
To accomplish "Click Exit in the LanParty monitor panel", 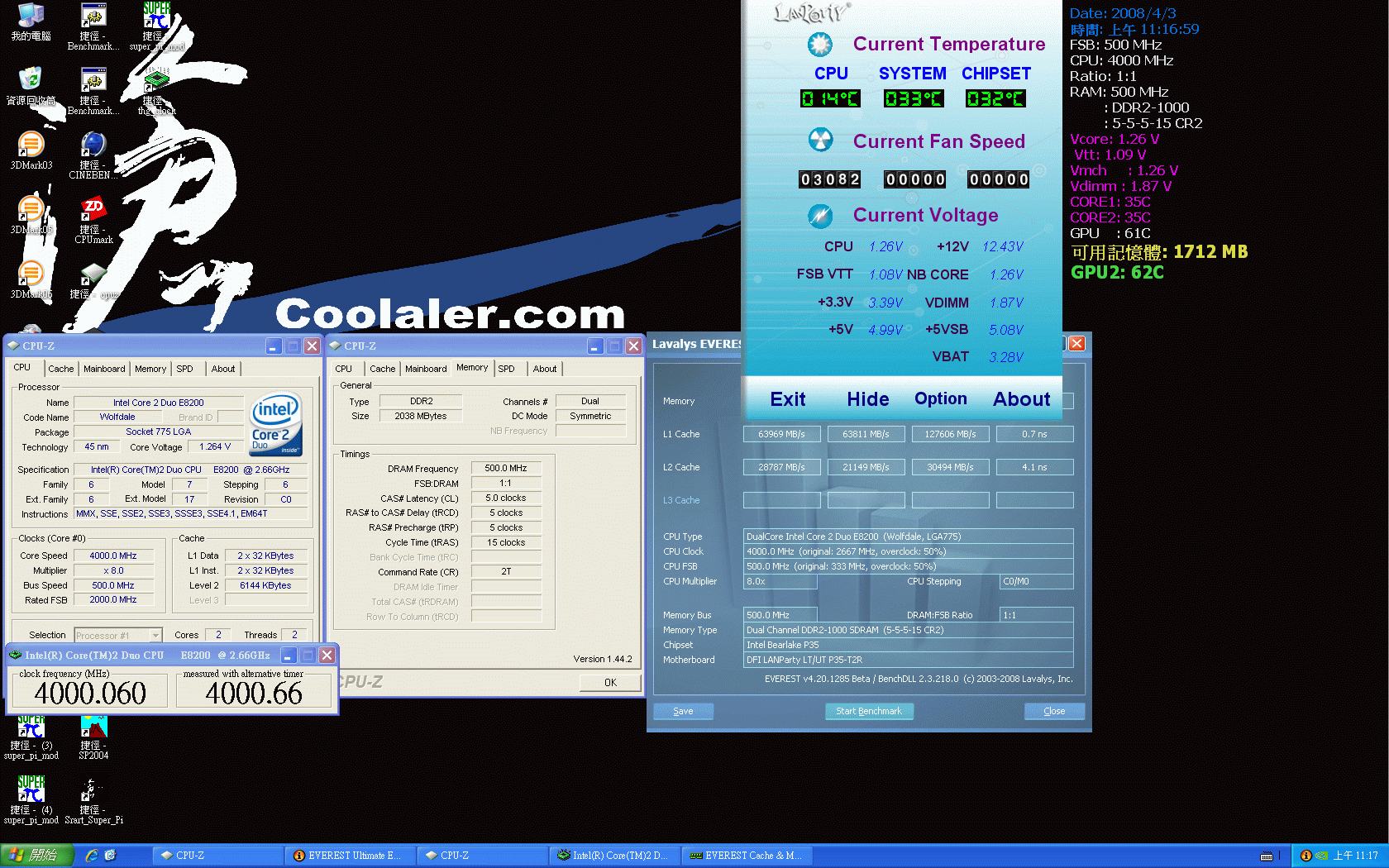I will tap(787, 399).
